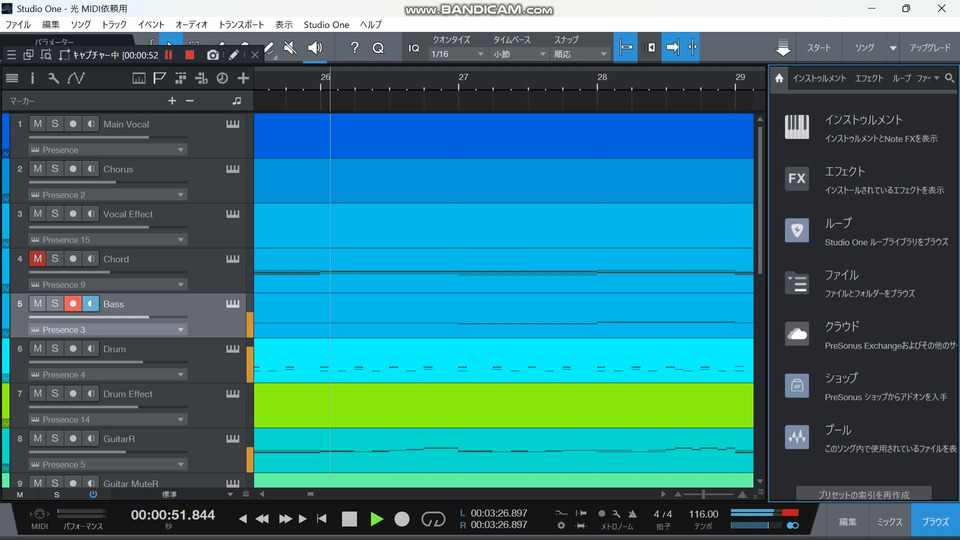
Task: Select the Listen tool speaker icon
Action: (315, 48)
